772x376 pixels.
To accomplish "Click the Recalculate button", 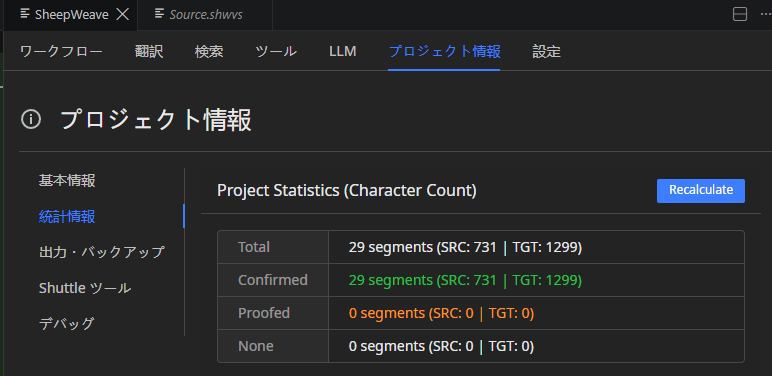I will [x=701, y=190].
